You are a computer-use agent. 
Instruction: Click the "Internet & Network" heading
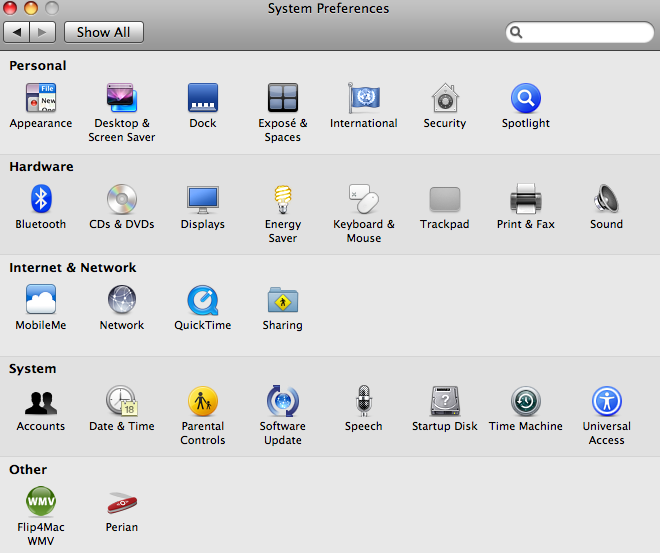coord(73,268)
